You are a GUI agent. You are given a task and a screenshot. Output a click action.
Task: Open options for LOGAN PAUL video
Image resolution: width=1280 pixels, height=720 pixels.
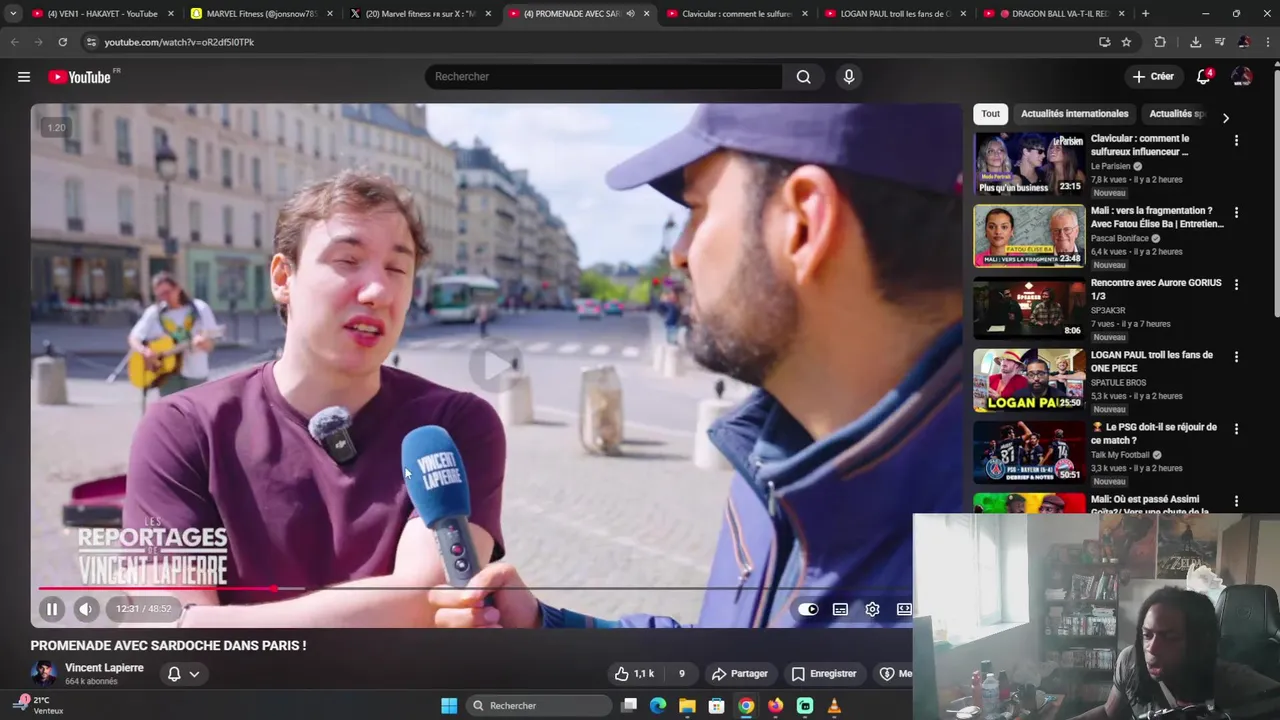(1236, 357)
